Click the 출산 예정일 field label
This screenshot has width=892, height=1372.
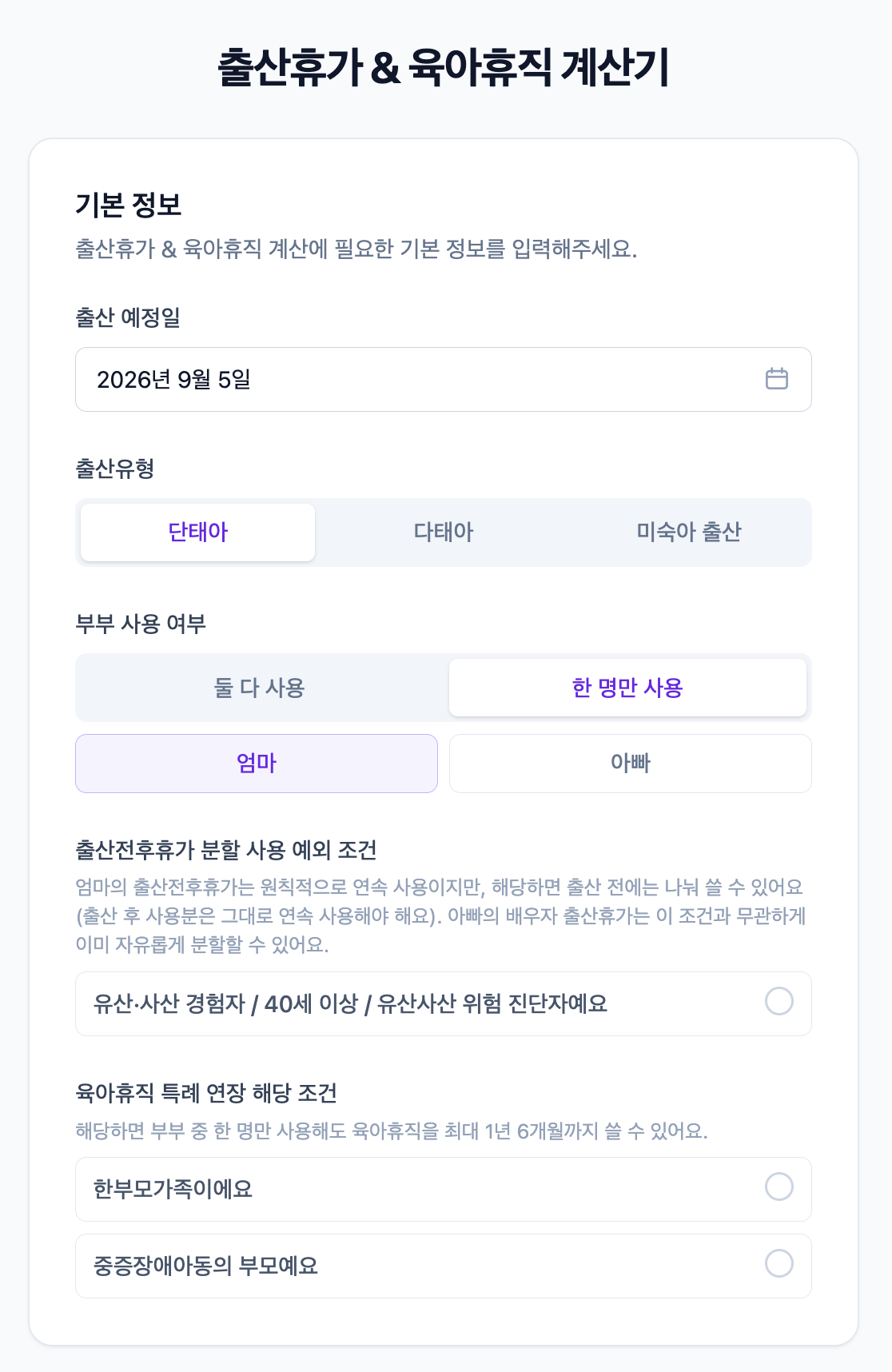pos(128,318)
